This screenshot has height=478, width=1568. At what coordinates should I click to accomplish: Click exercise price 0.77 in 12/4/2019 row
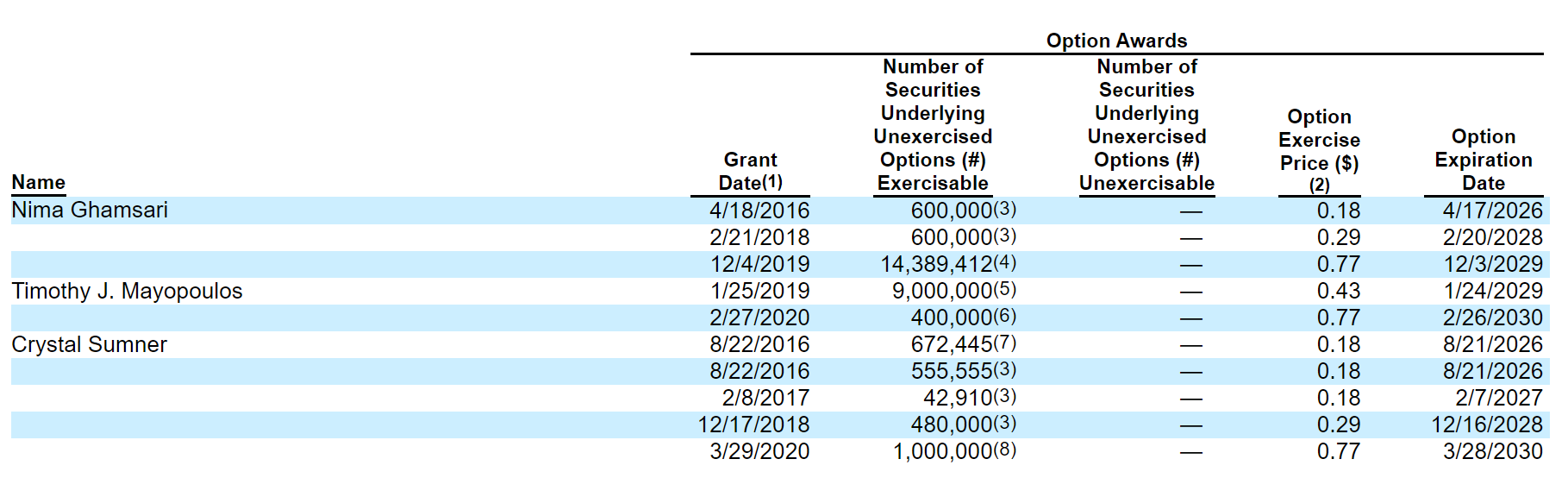[1339, 264]
